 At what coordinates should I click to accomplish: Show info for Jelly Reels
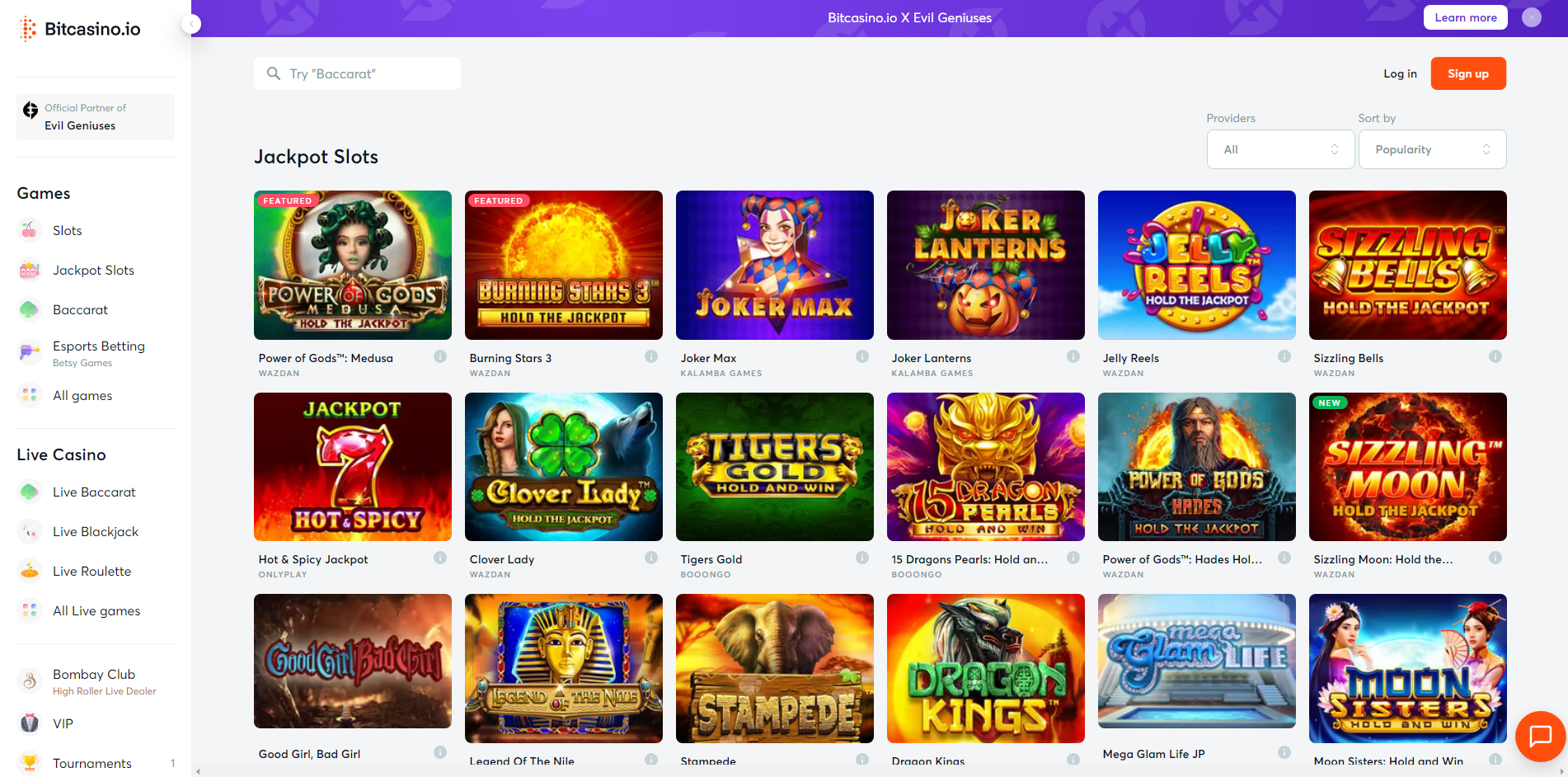pyautogui.click(x=1284, y=356)
